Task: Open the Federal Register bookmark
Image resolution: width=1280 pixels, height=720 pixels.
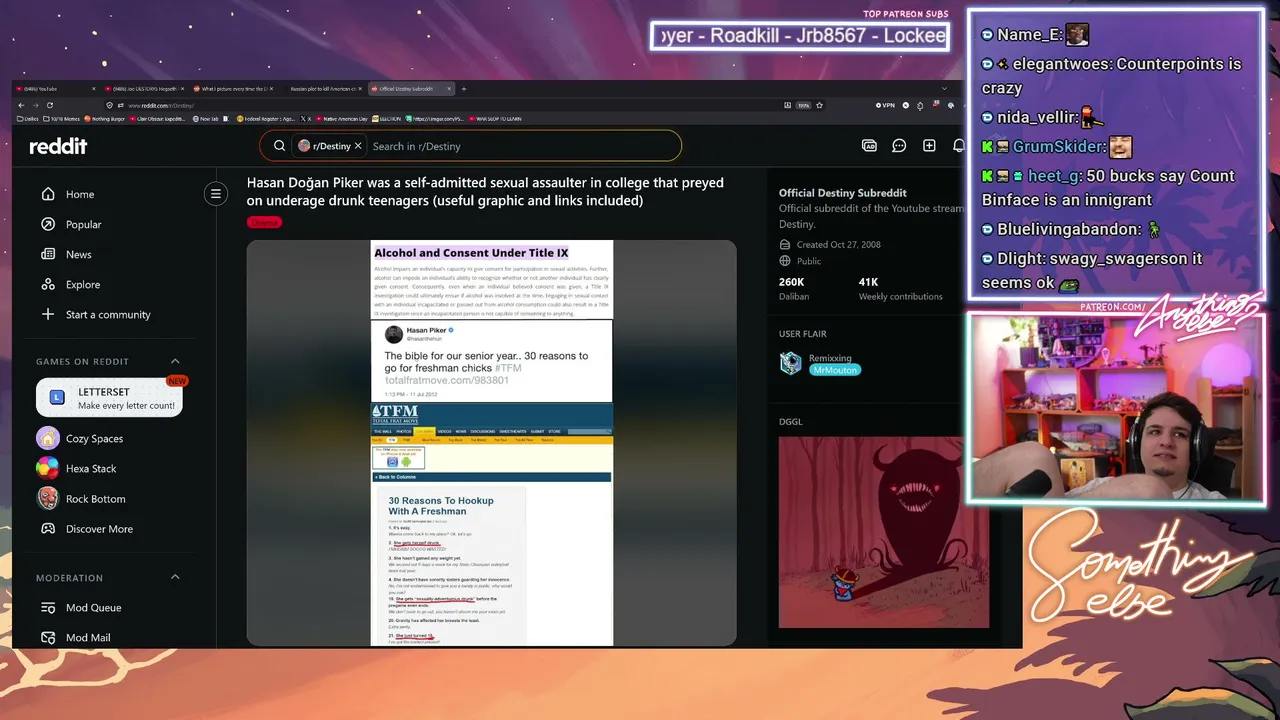Action: 265,119
